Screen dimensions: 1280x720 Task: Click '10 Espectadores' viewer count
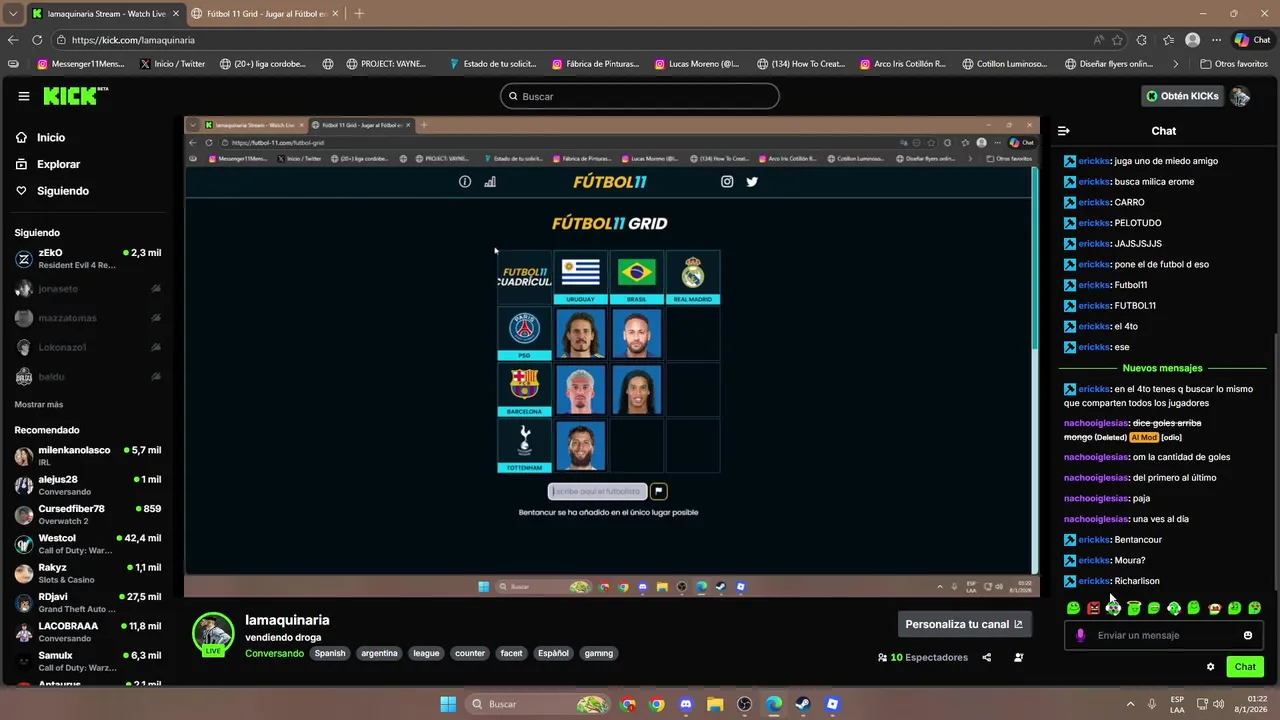(x=922, y=657)
